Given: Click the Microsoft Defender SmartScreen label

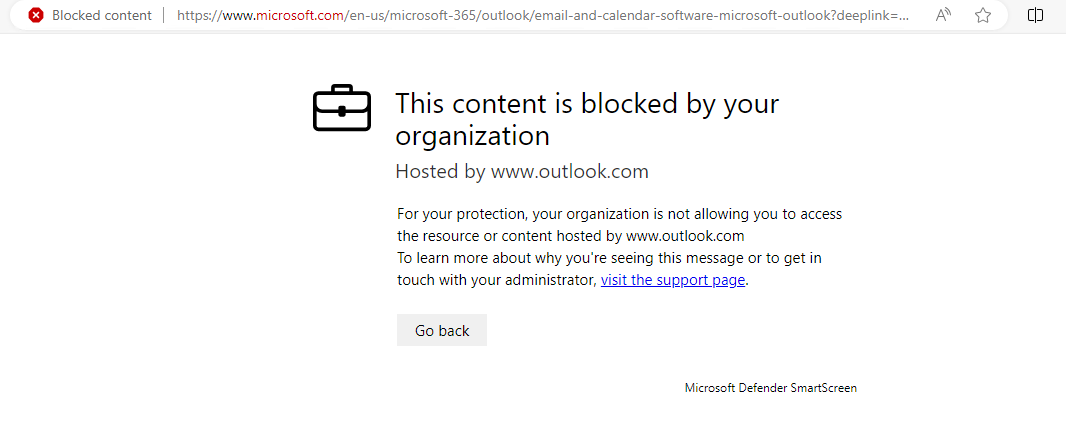Looking at the screenshot, I should 770,388.
